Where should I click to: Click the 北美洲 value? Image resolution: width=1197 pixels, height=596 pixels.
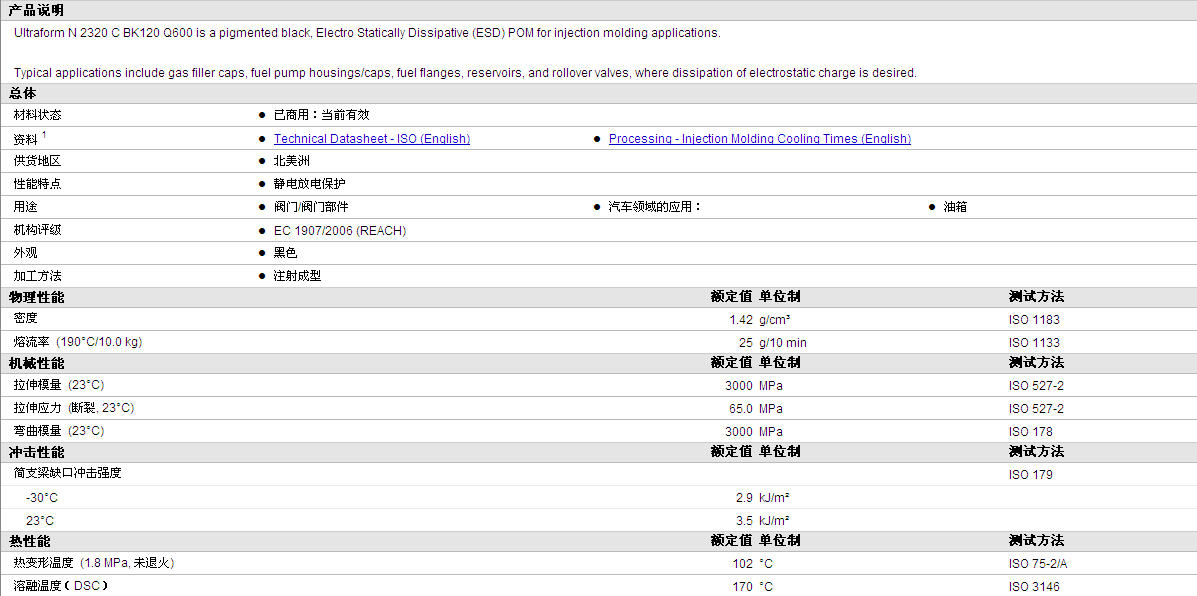tap(292, 161)
